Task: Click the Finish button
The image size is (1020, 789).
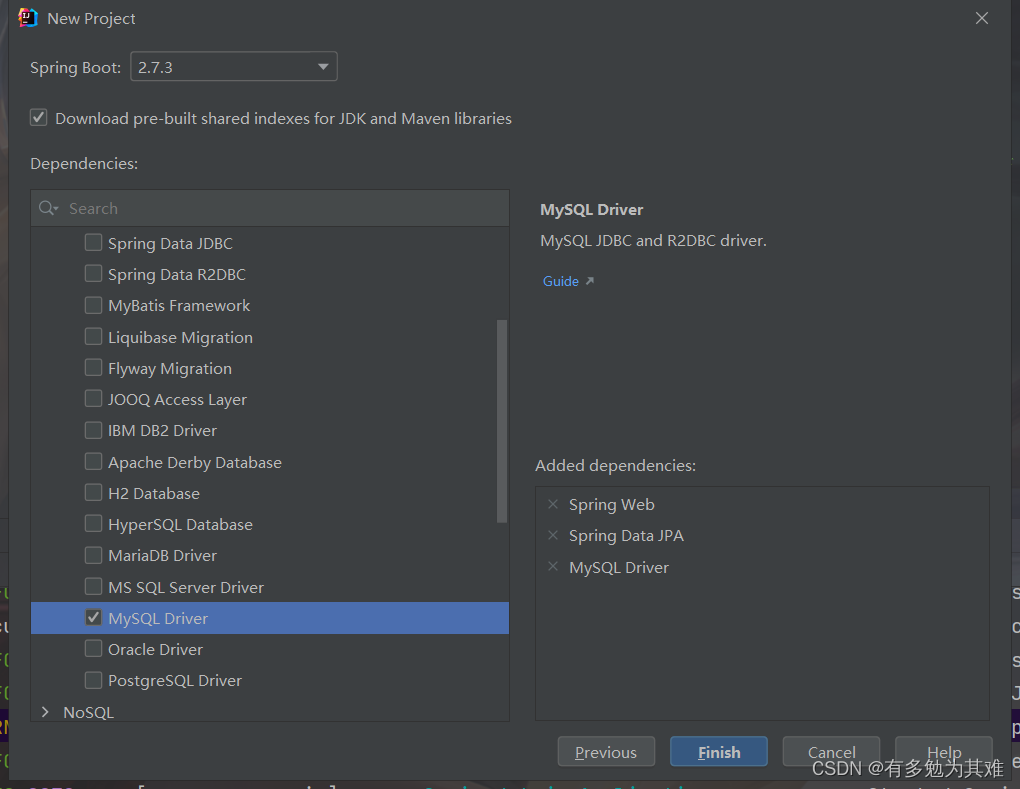Action: (719, 752)
